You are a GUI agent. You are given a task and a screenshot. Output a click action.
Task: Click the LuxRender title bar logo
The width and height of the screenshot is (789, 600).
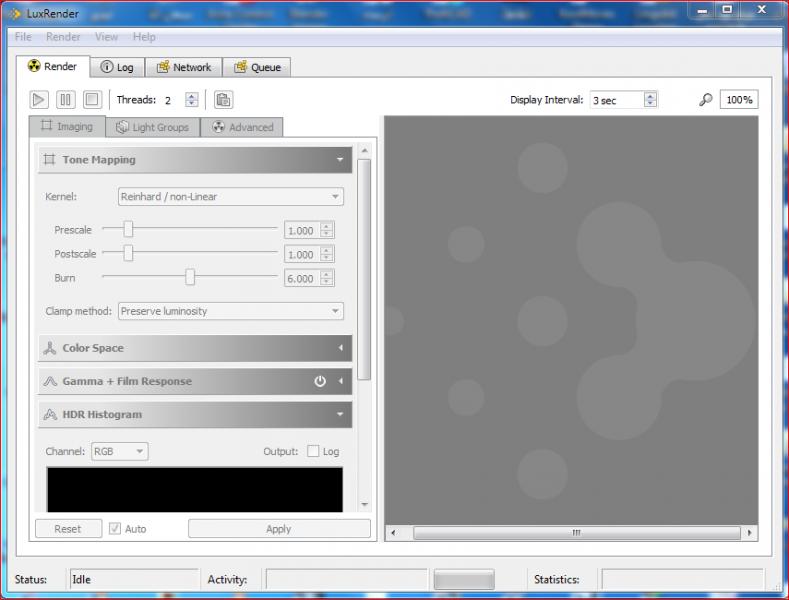15,14
